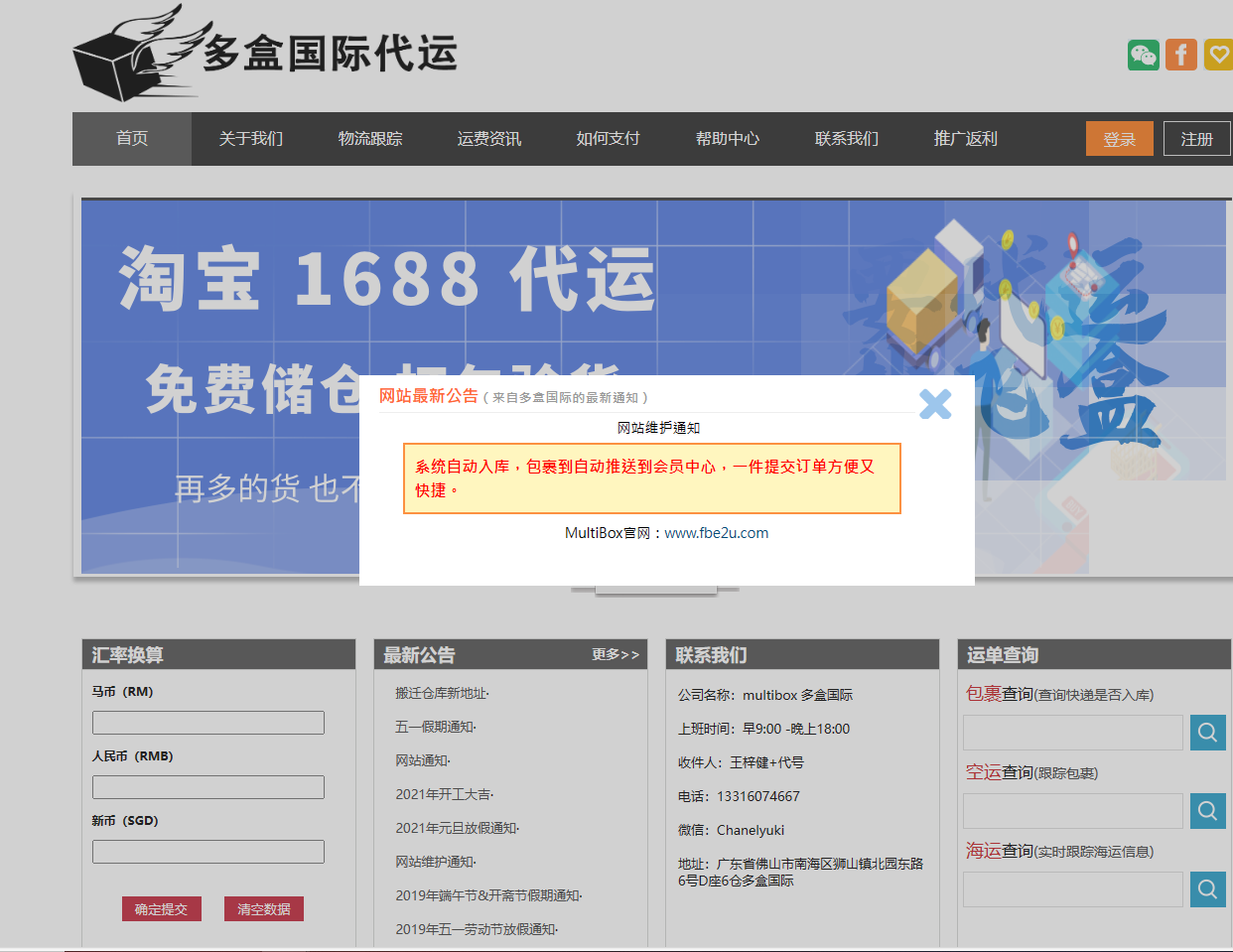Click the 人民币 (RMB) input field
Viewport: 1233px width, 952px height.
pyautogui.click(x=208, y=787)
